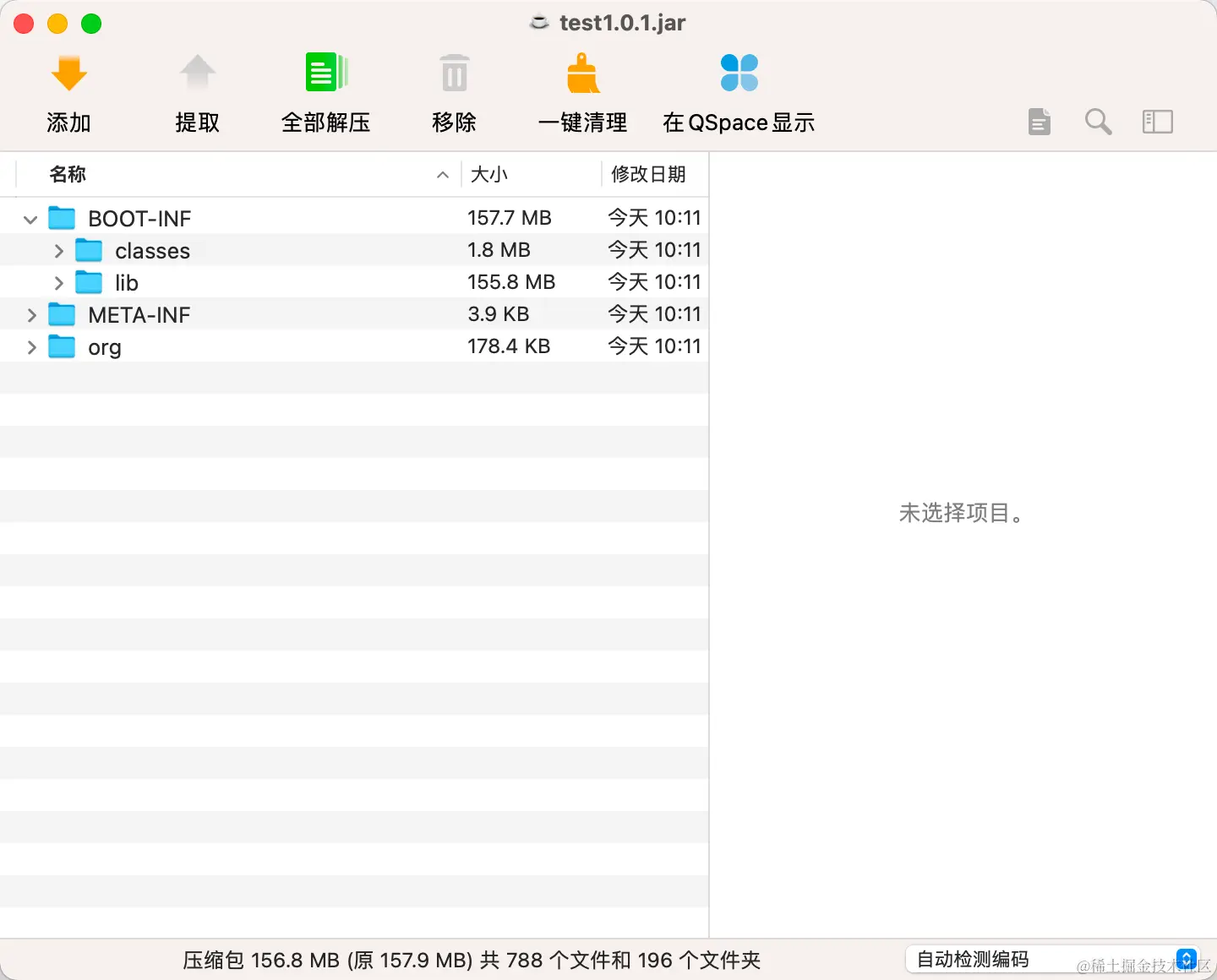This screenshot has height=980, width=1217.
Task: Select the META-INF row name
Action: [x=139, y=315]
